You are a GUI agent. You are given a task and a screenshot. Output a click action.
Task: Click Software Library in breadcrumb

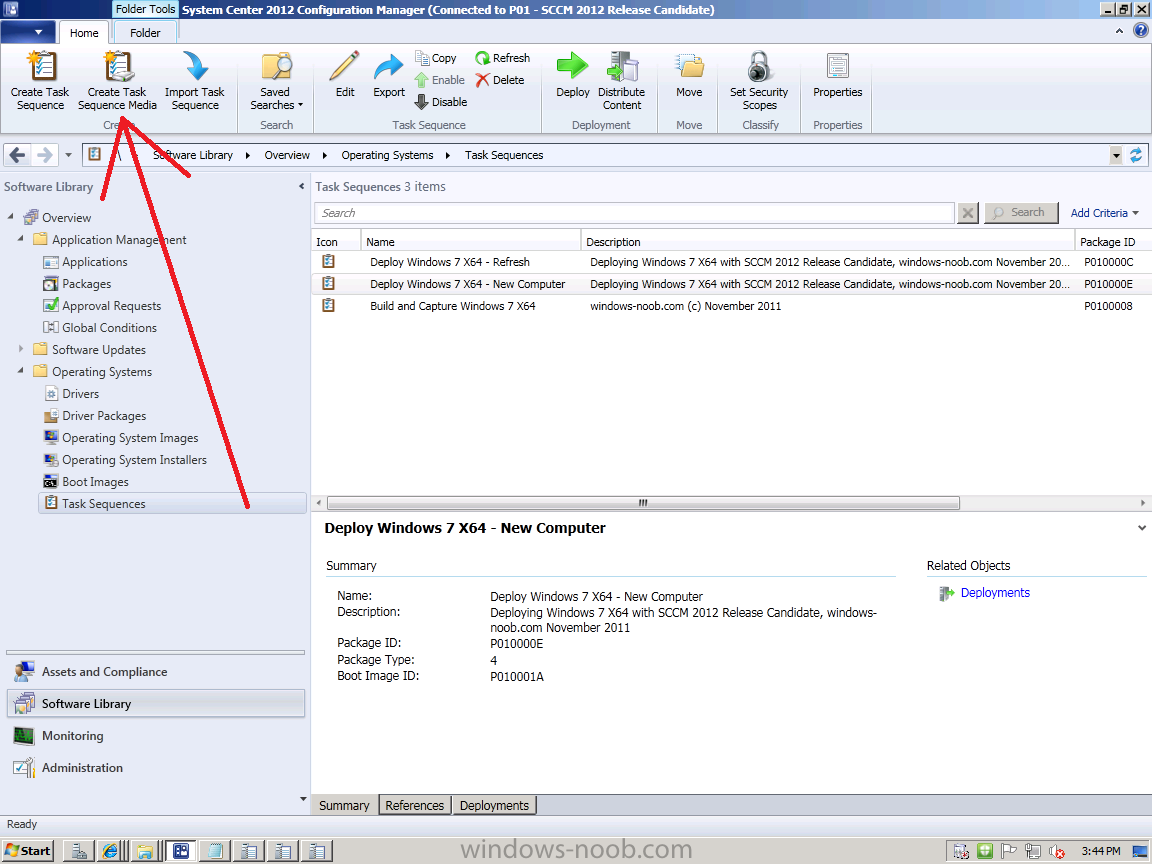point(192,155)
